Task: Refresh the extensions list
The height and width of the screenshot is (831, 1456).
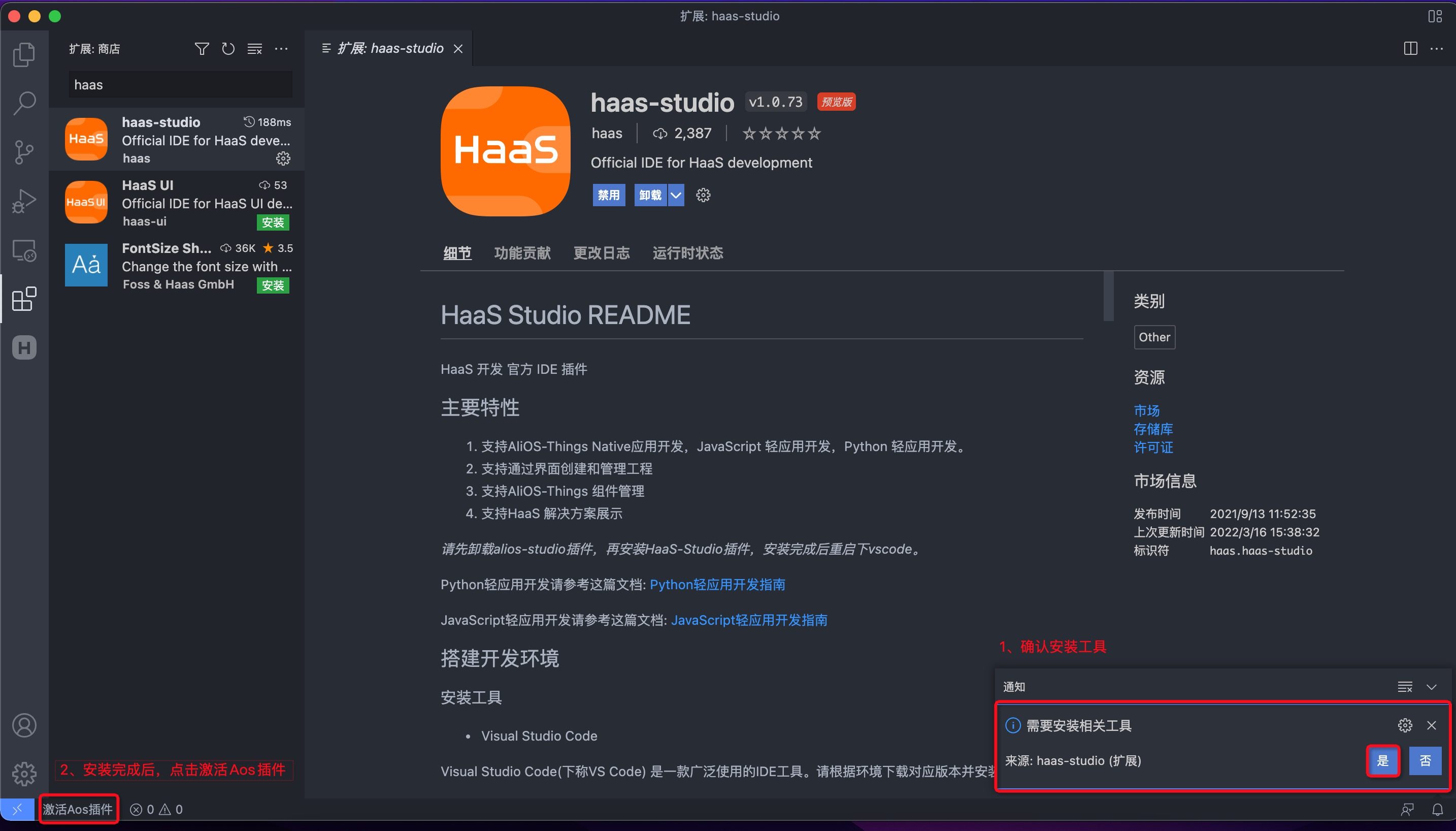Action: pyautogui.click(x=228, y=49)
